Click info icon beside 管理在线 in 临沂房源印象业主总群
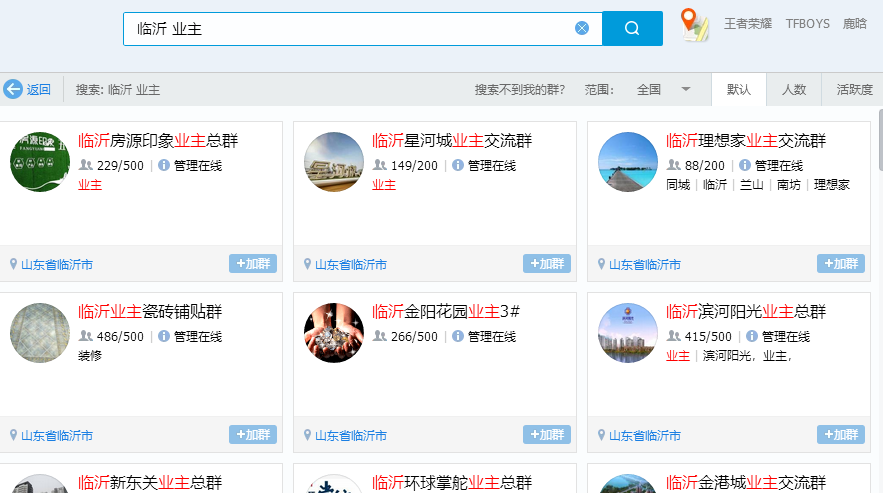 click(164, 165)
